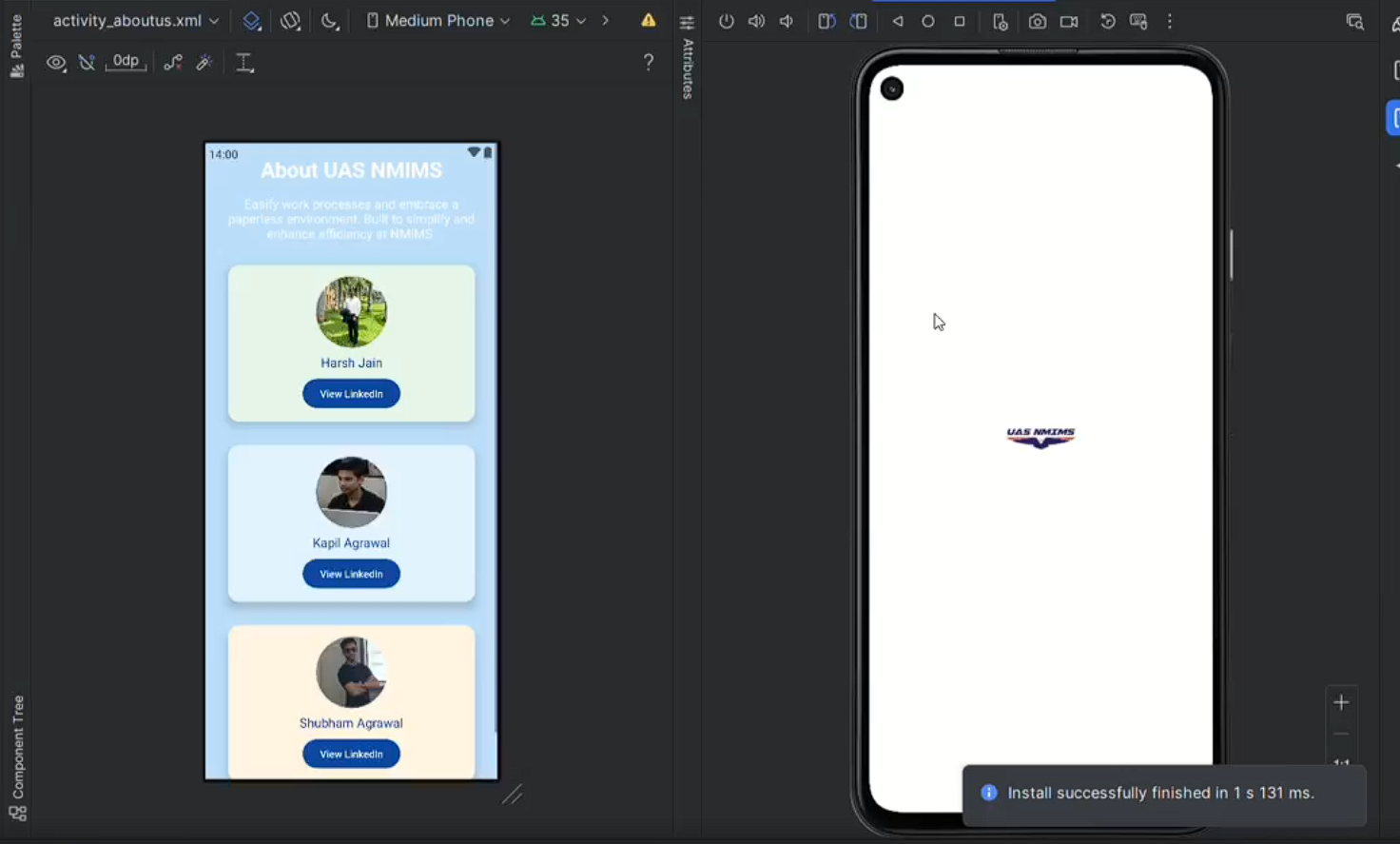Click the UAS NMIMS splash logo
The height and width of the screenshot is (844, 1400).
[x=1040, y=437]
